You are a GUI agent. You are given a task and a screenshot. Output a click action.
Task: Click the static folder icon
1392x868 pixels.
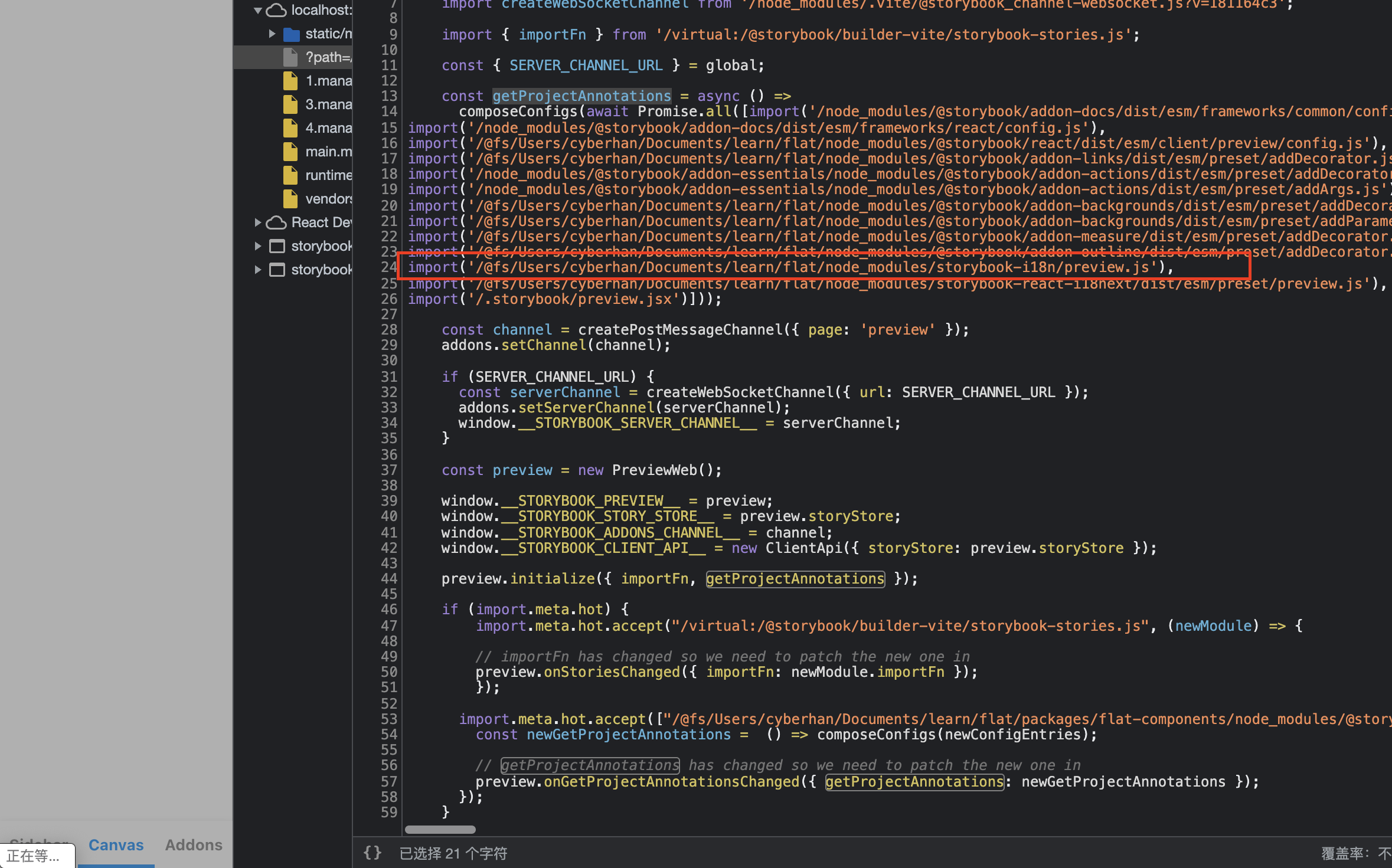coord(291,34)
